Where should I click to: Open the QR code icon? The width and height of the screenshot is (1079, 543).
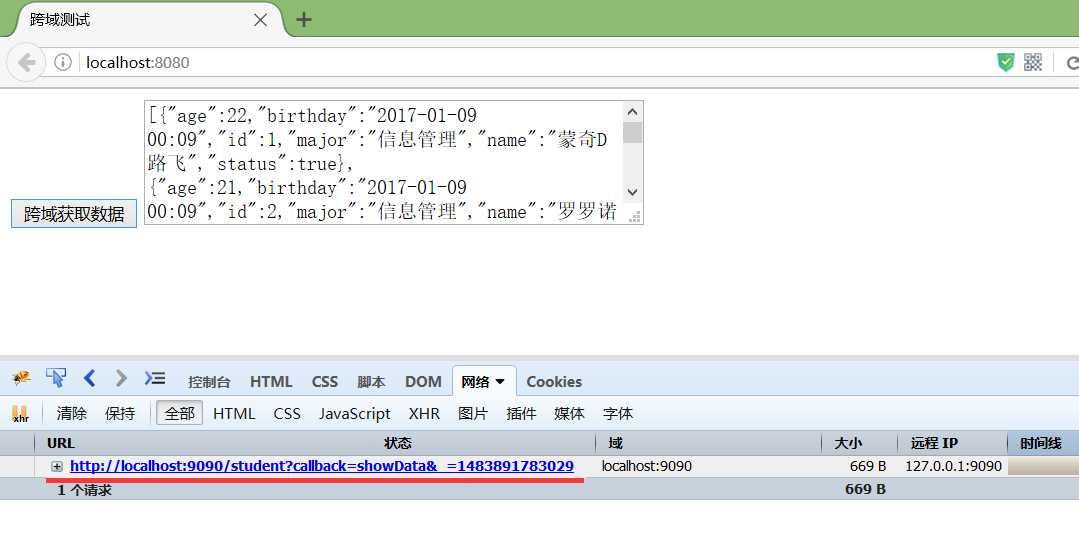pos(1033,62)
